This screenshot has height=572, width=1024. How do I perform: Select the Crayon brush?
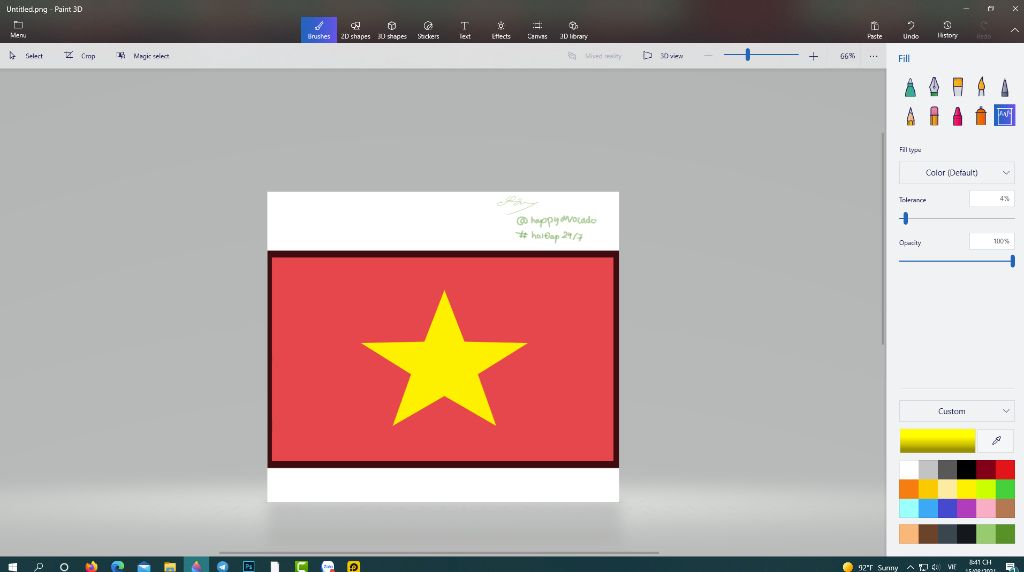point(957,116)
